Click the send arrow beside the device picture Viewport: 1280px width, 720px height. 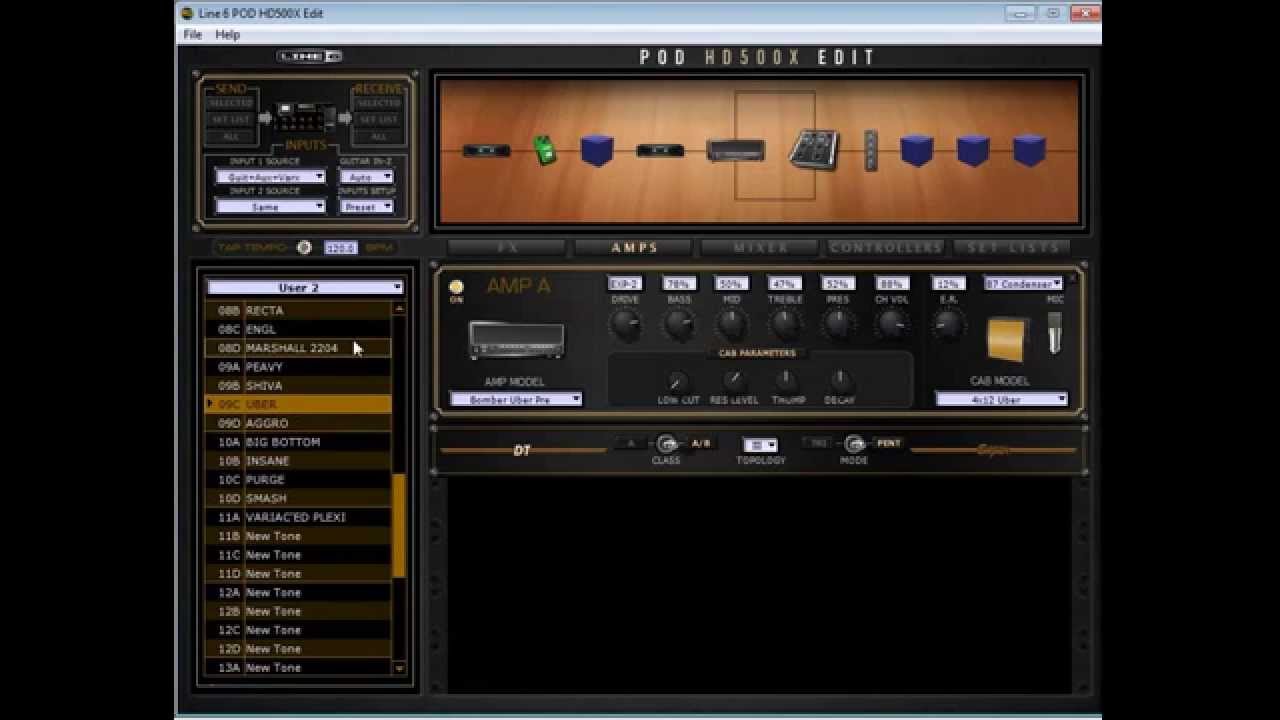click(x=265, y=118)
